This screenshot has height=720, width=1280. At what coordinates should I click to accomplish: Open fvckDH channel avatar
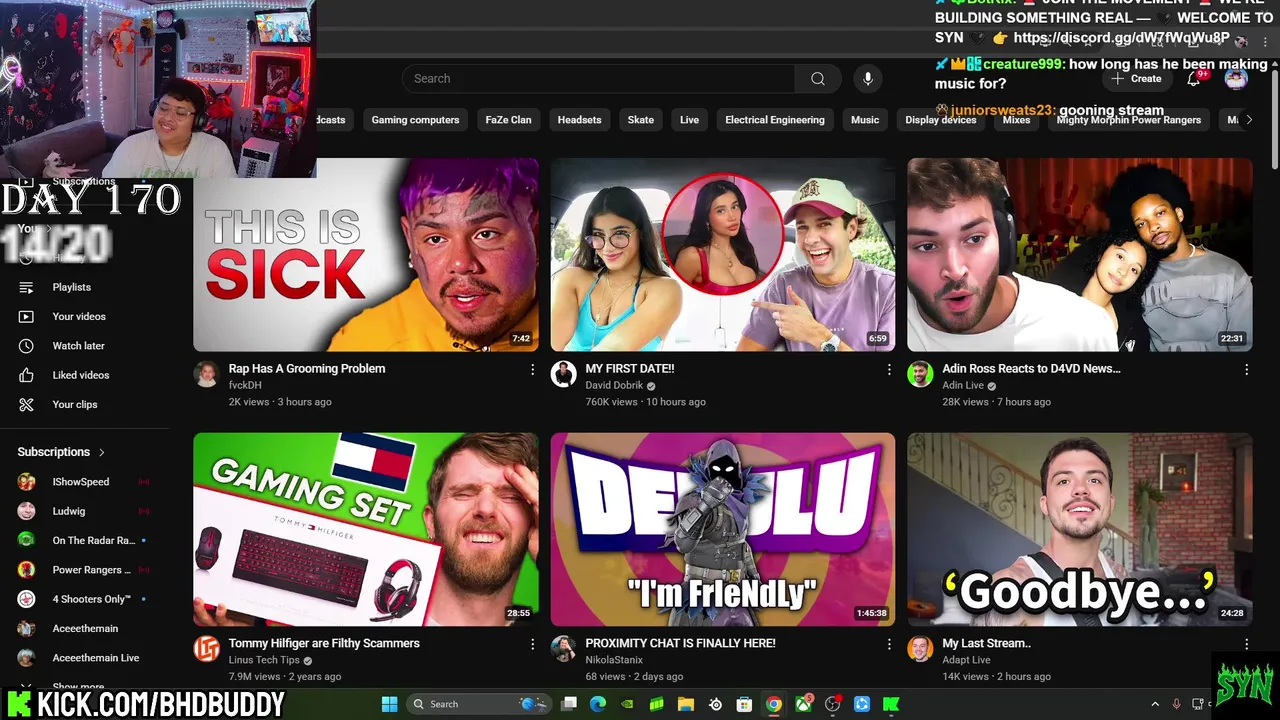[x=207, y=374]
